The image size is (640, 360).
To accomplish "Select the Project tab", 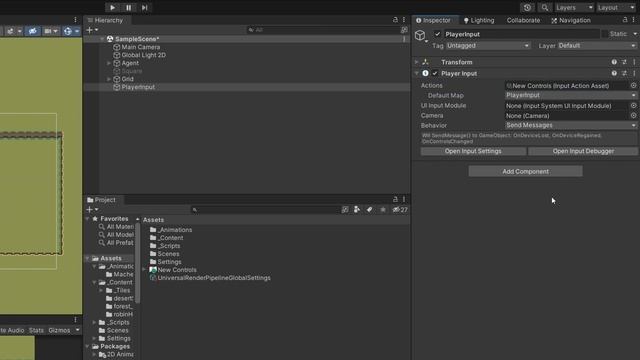I will (101, 200).
